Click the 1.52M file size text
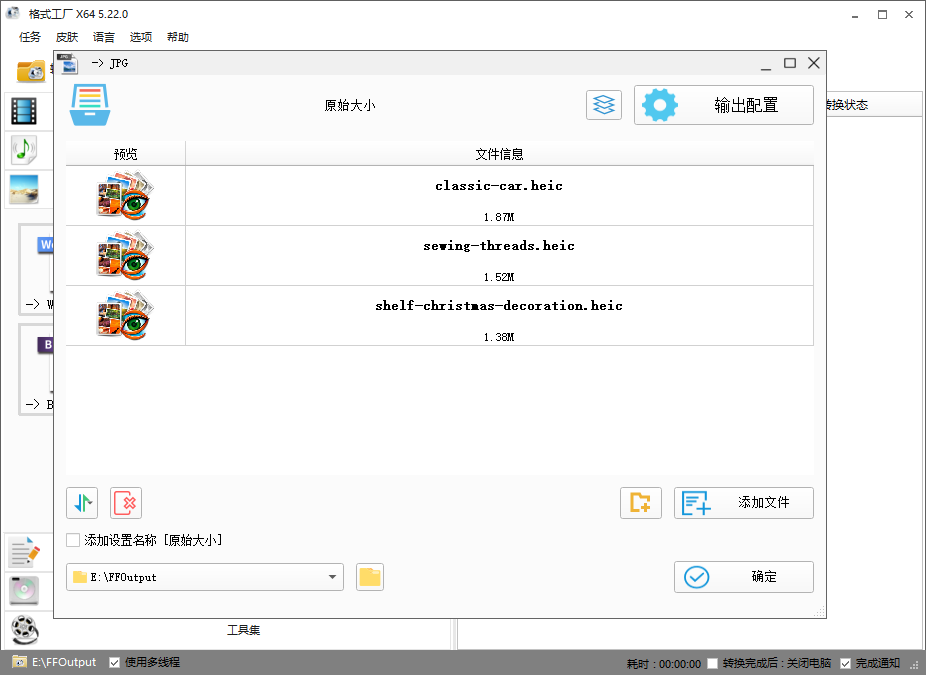Viewport: 926px width, 675px height. 499,277
